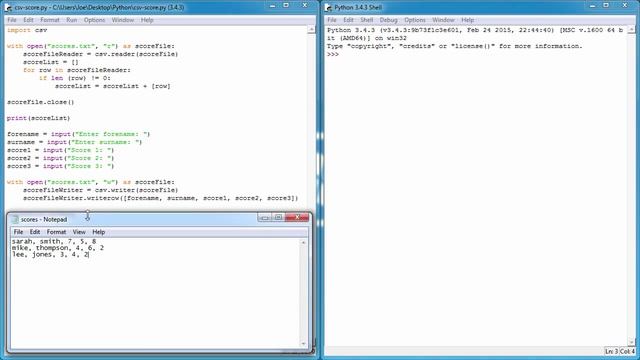The height and width of the screenshot is (360, 640).
Task: Close the scores Notepad window
Action: pyautogui.click(x=297, y=217)
